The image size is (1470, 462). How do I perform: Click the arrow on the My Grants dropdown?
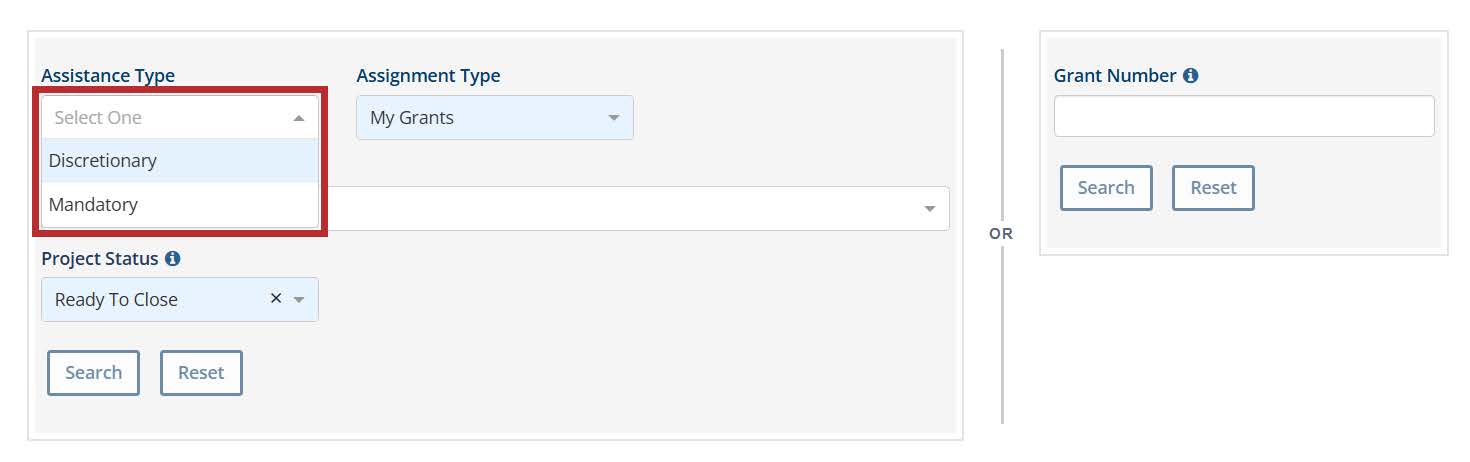(x=614, y=118)
